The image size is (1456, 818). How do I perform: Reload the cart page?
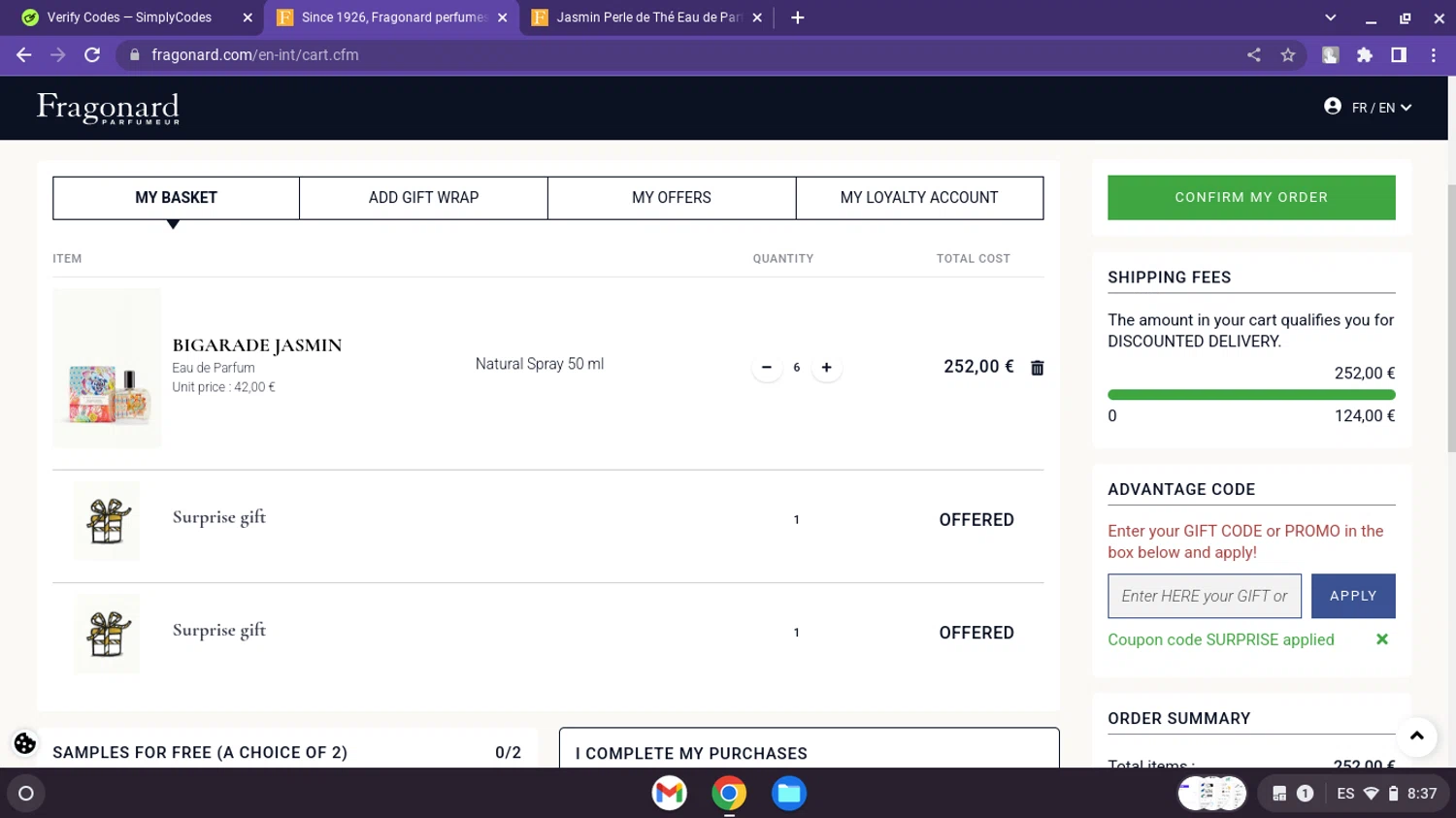coord(92,55)
